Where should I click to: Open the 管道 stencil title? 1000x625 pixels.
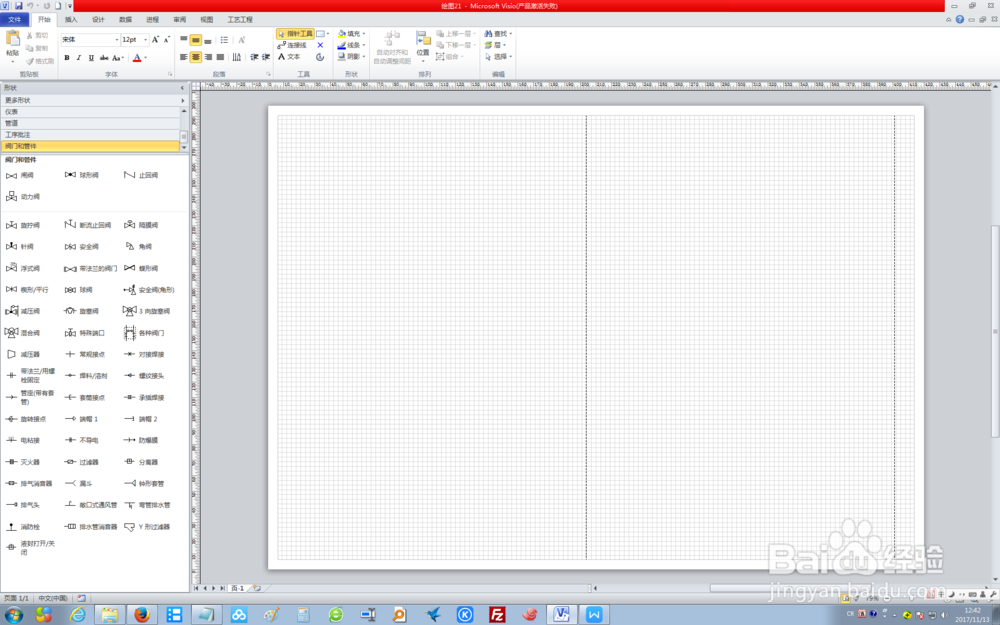click(x=90, y=123)
